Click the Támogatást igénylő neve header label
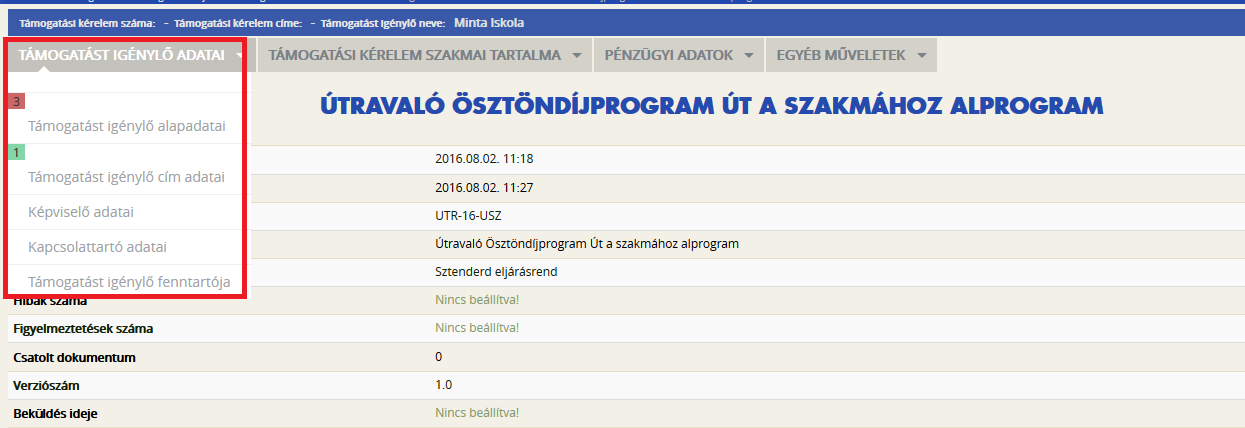Screen dimensions: 1245x428 [x=382, y=22]
